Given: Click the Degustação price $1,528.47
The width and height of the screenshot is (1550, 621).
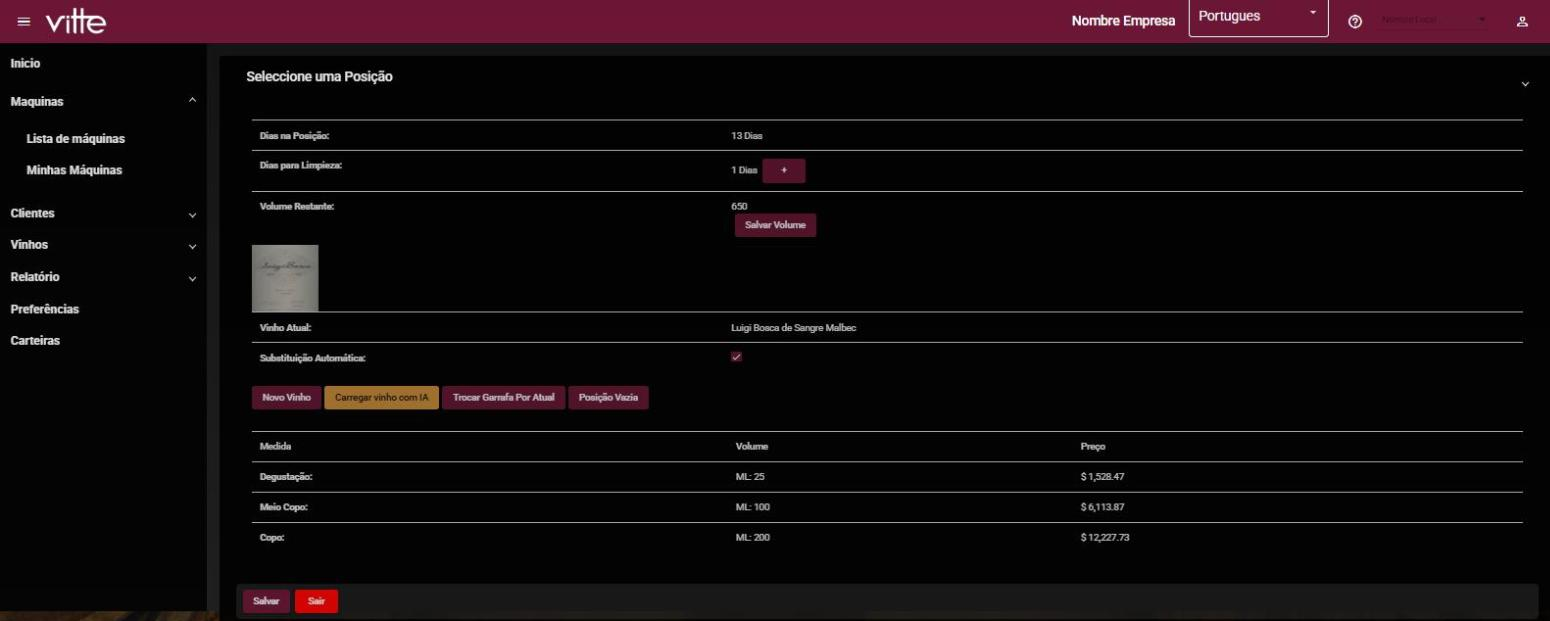Looking at the screenshot, I should coord(1103,477).
